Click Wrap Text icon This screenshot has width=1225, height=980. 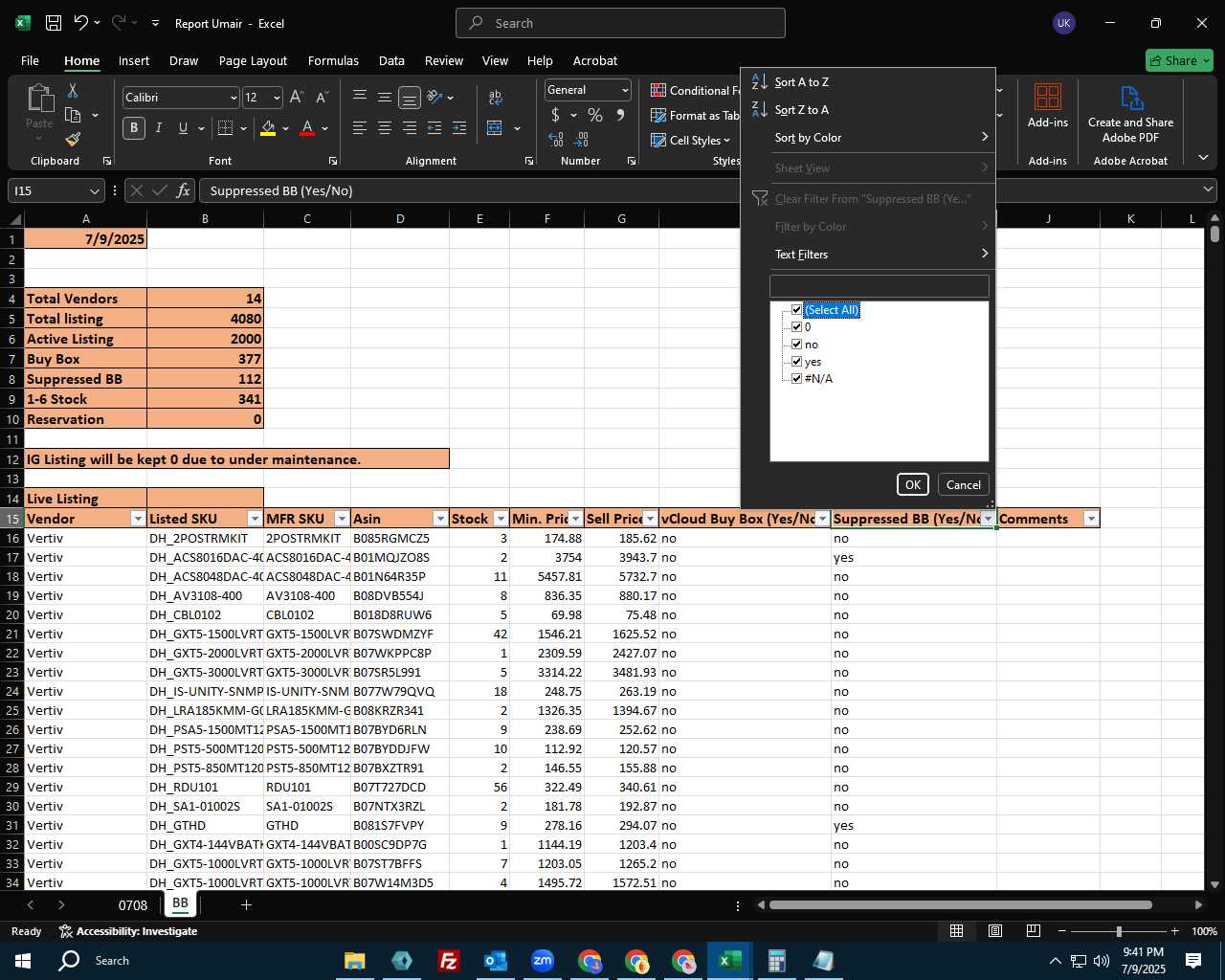pyautogui.click(x=496, y=97)
